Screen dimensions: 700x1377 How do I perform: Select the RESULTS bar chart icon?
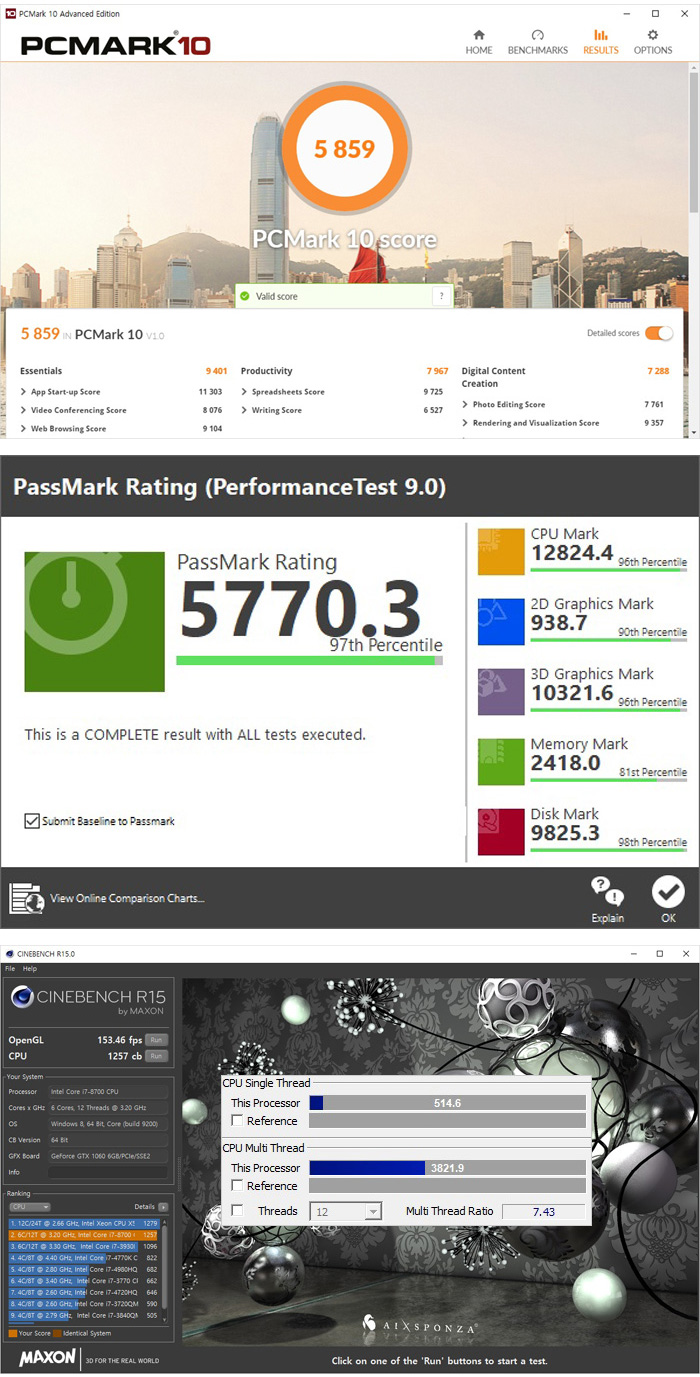point(601,35)
